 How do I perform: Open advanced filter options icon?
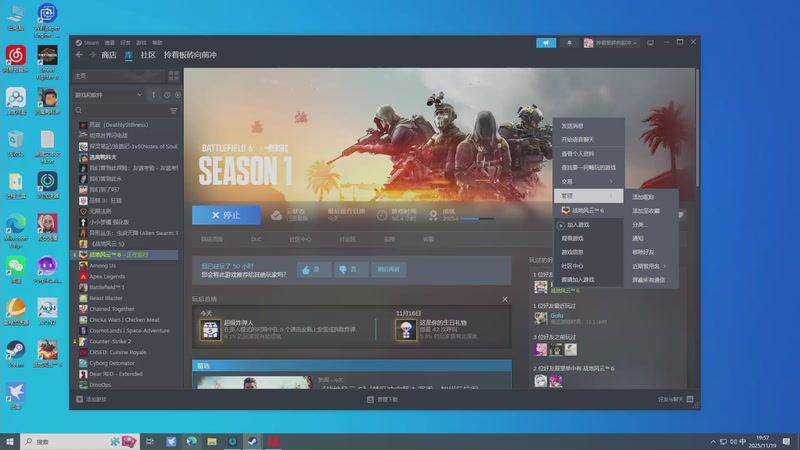[x=173, y=111]
